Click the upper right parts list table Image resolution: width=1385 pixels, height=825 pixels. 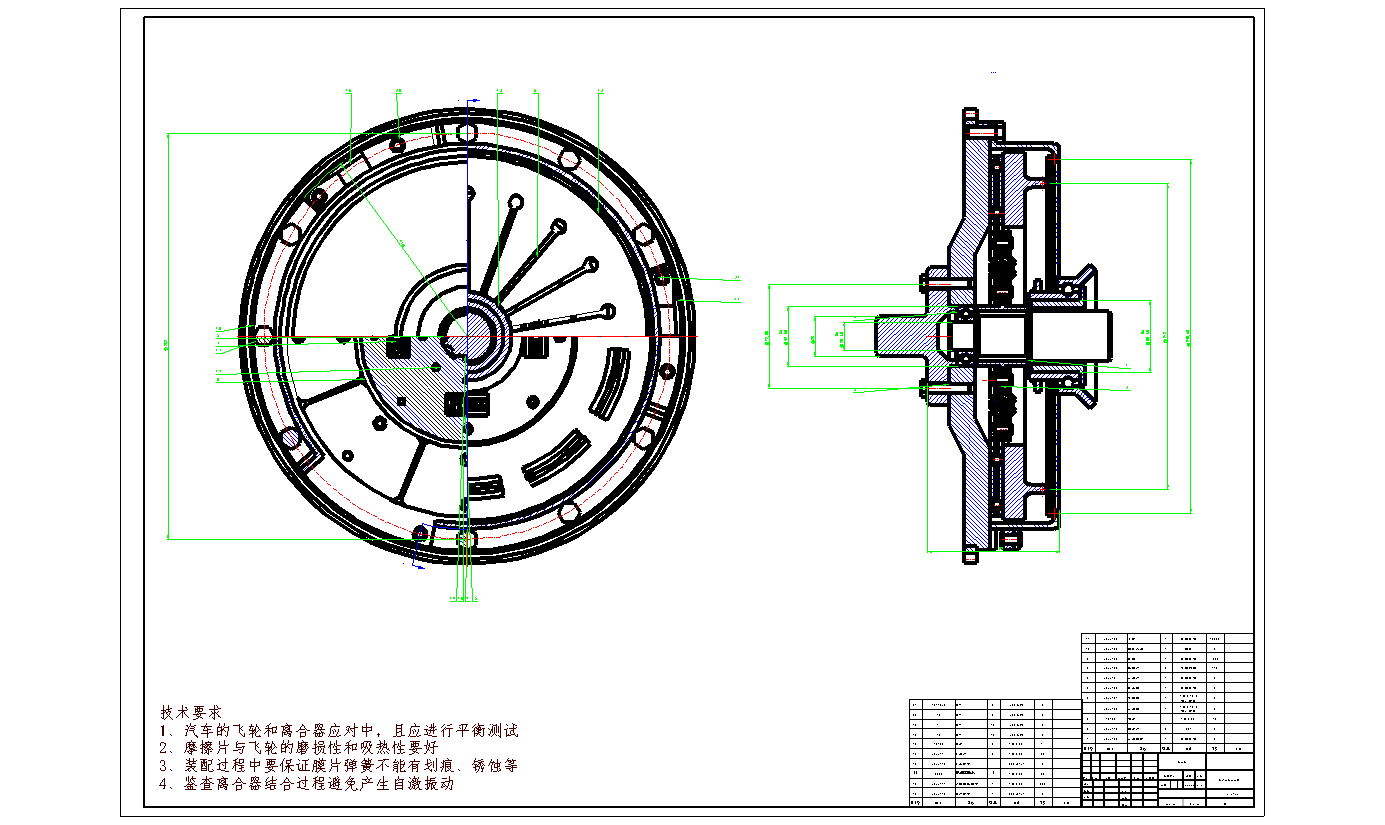tap(1166, 692)
